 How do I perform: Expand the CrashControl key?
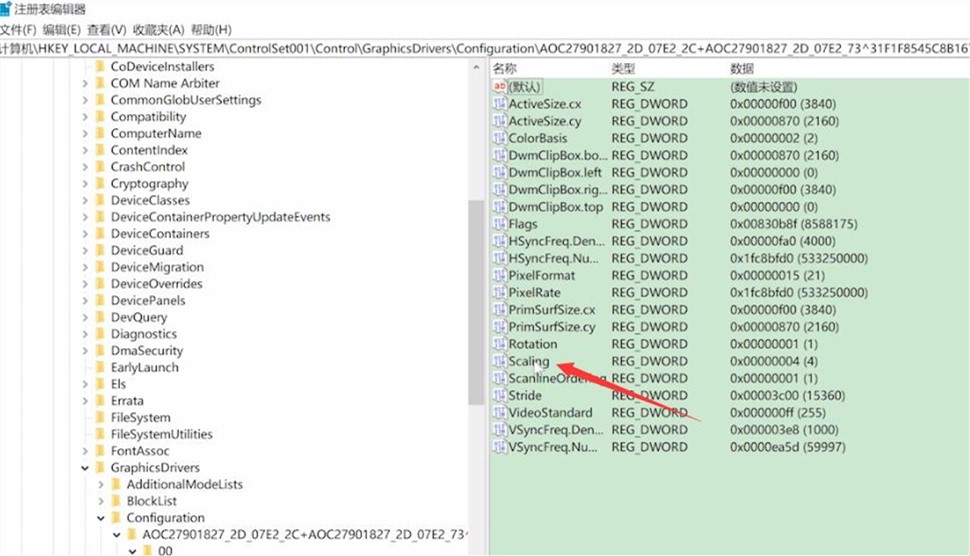click(x=85, y=166)
